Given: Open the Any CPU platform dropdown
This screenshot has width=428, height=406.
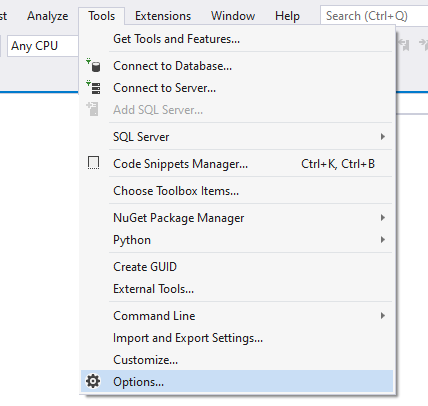Looking at the screenshot, I should click(43, 46).
